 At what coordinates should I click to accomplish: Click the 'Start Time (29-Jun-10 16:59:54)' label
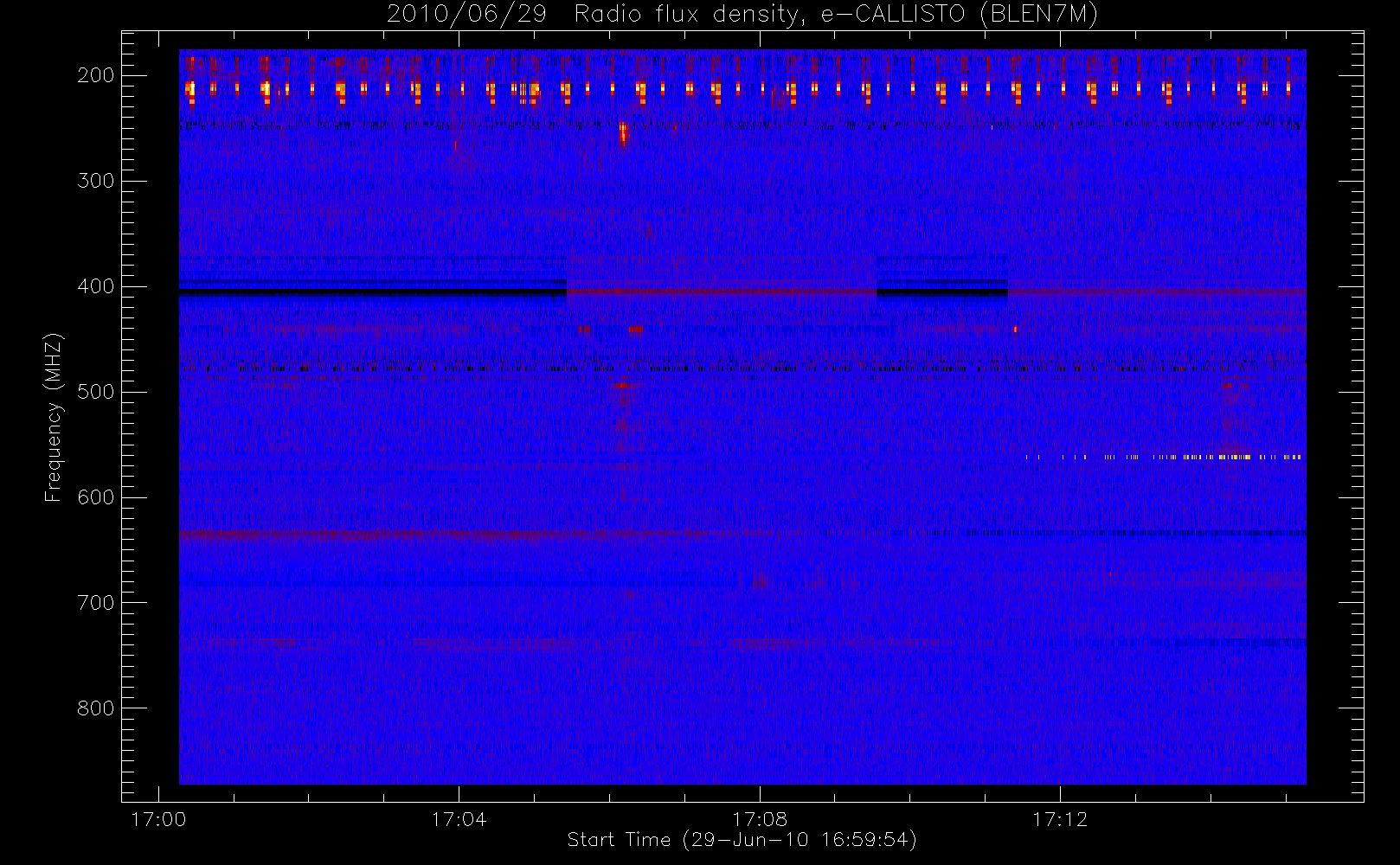tap(742, 840)
